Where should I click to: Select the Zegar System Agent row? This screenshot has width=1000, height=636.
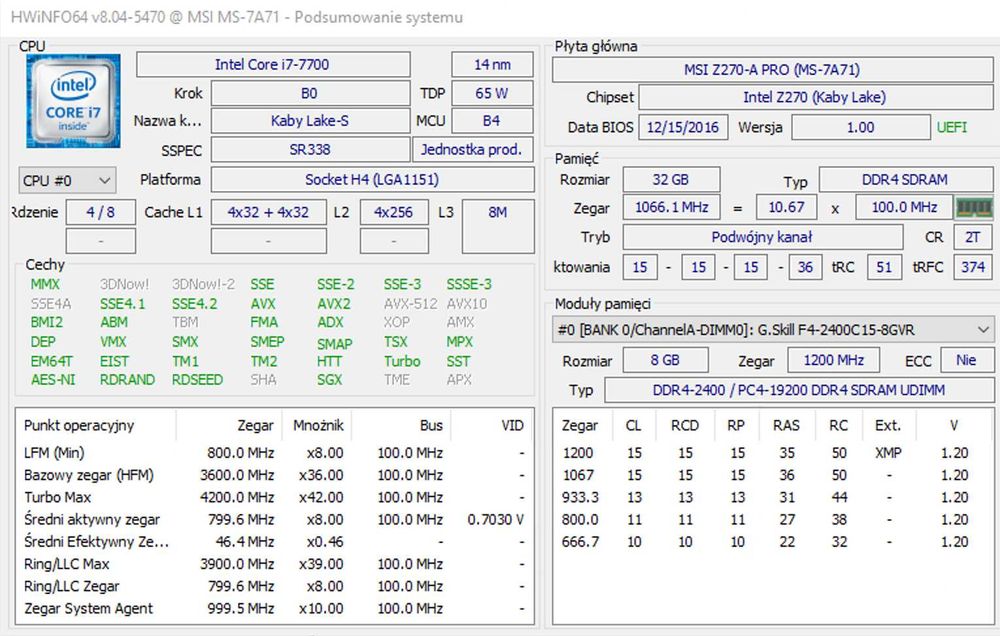[x=274, y=609]
